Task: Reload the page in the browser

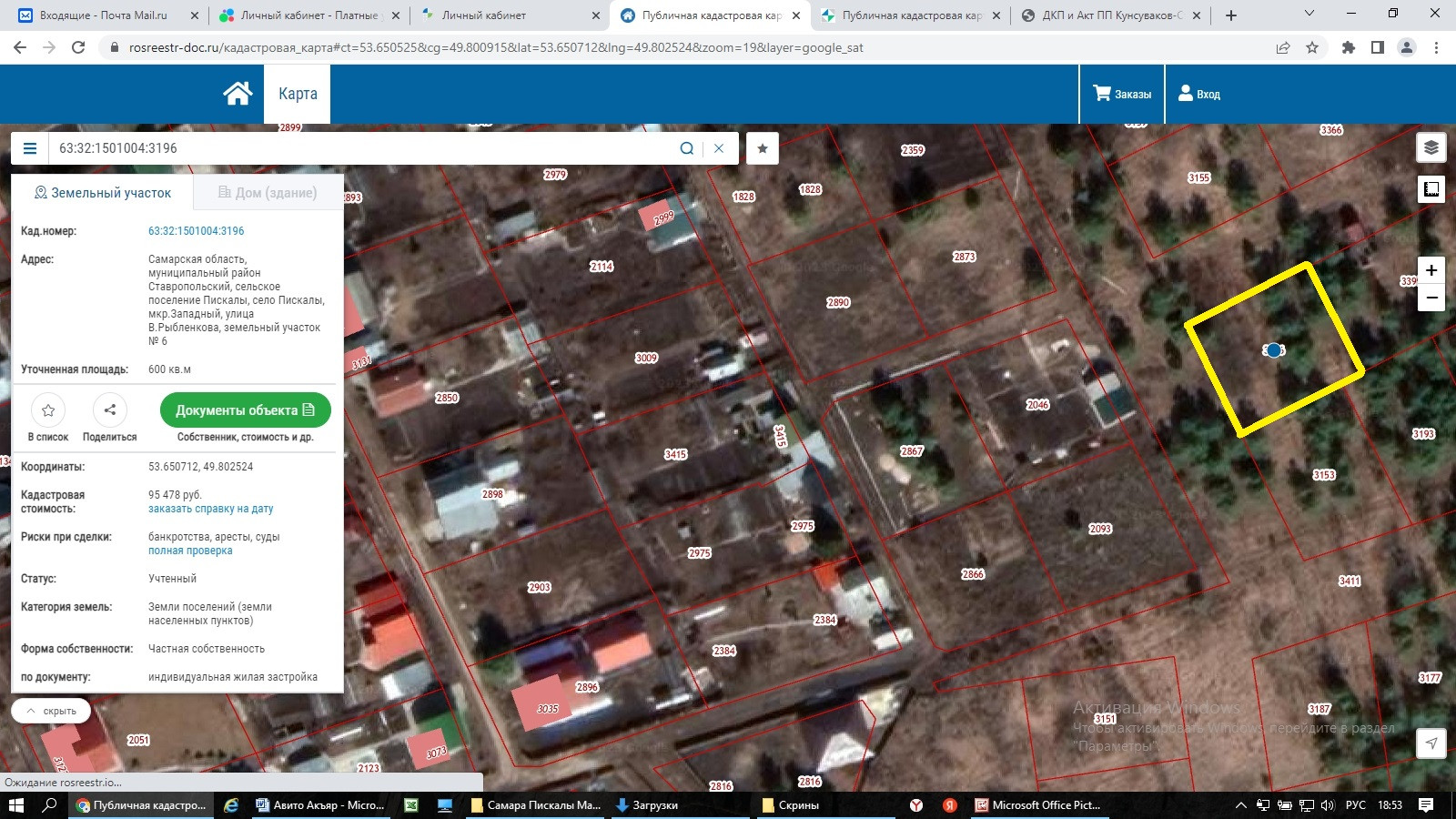Action: pyautogui.click(x=78, y=47)
